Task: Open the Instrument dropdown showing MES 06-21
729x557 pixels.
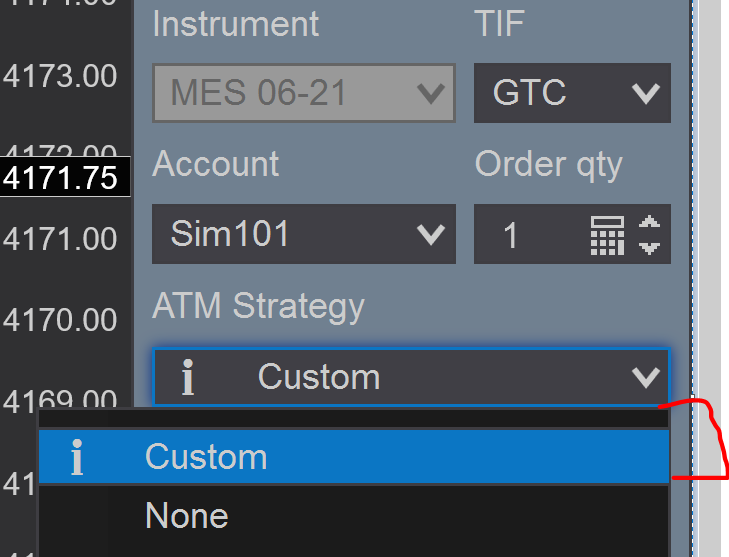Action: point(303,94)
